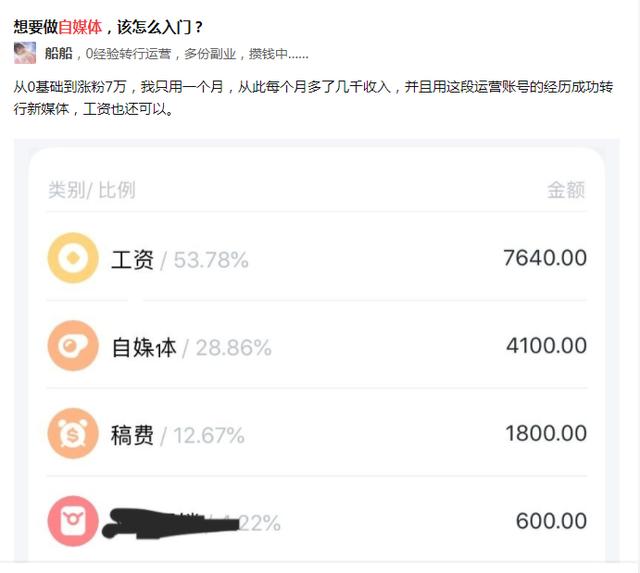Viewport: 640px width, 573px height.
Task: Click the 类别/比例 column header
Action: [92, 190]
